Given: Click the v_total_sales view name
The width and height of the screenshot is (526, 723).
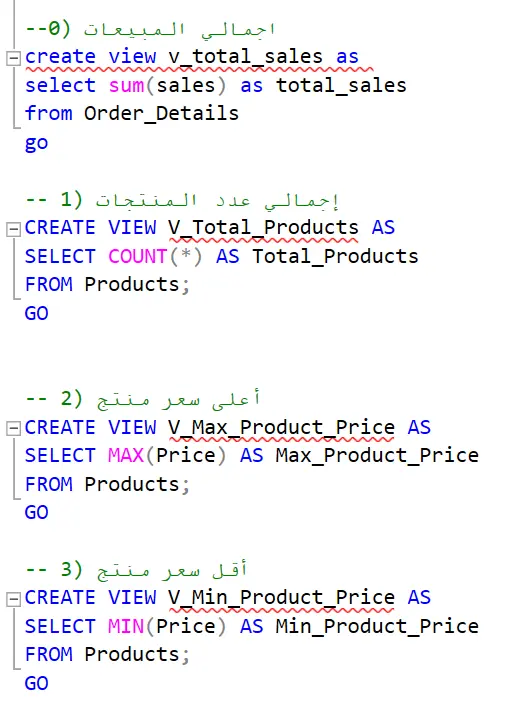Looking at the screenshot, I should 245,57.
